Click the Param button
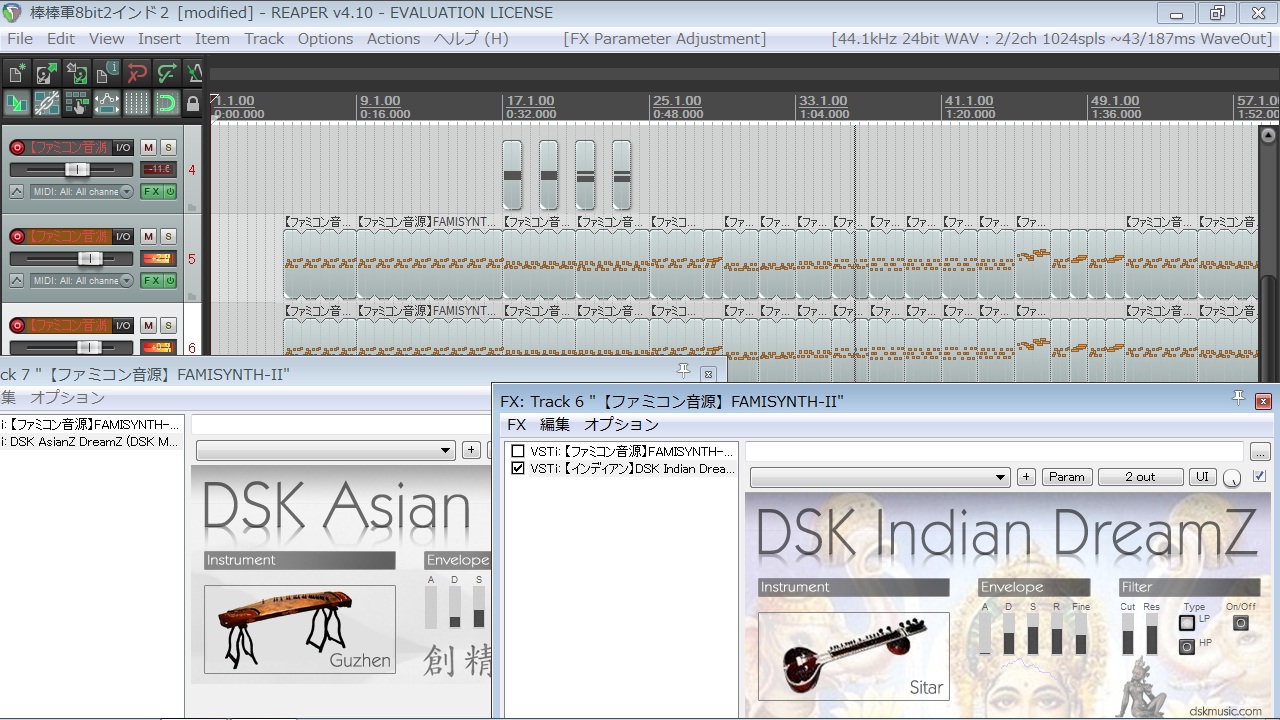The height and width of the screenshot is (720, 1280). pyautogui.click(x=1066, y=477)
